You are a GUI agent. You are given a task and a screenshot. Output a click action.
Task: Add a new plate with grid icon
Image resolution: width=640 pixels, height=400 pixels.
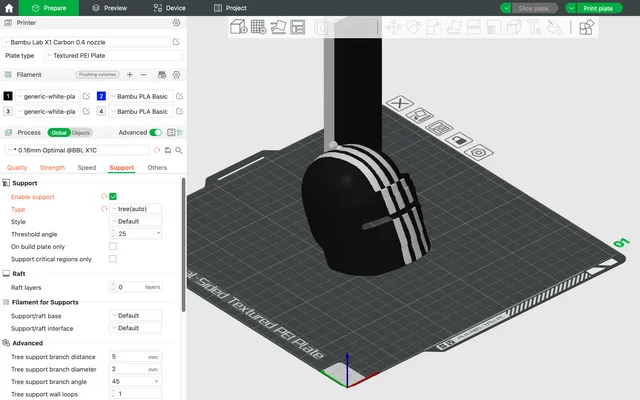tap(258, 27)
